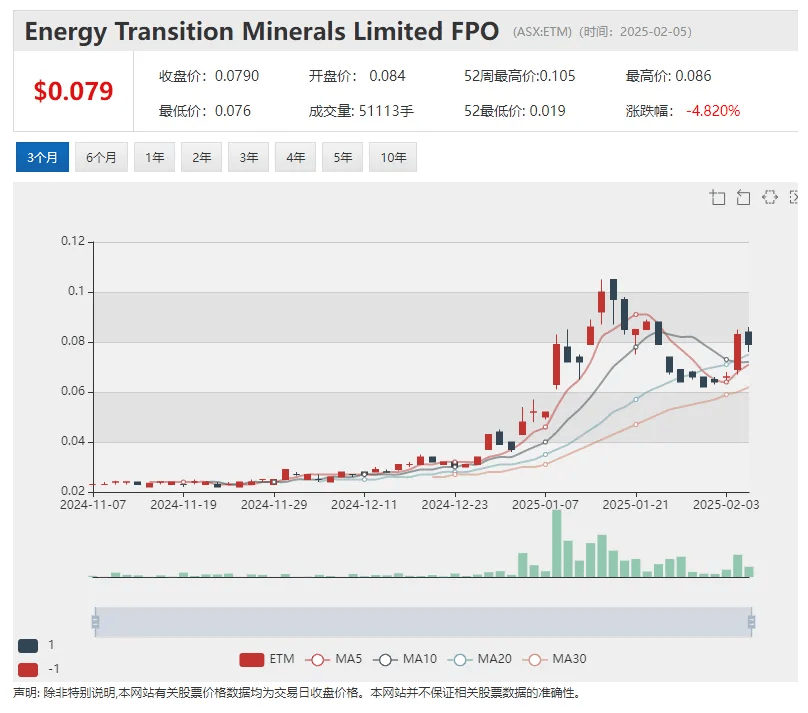Click the 0.06 y-axis label

tap(73, 391)
